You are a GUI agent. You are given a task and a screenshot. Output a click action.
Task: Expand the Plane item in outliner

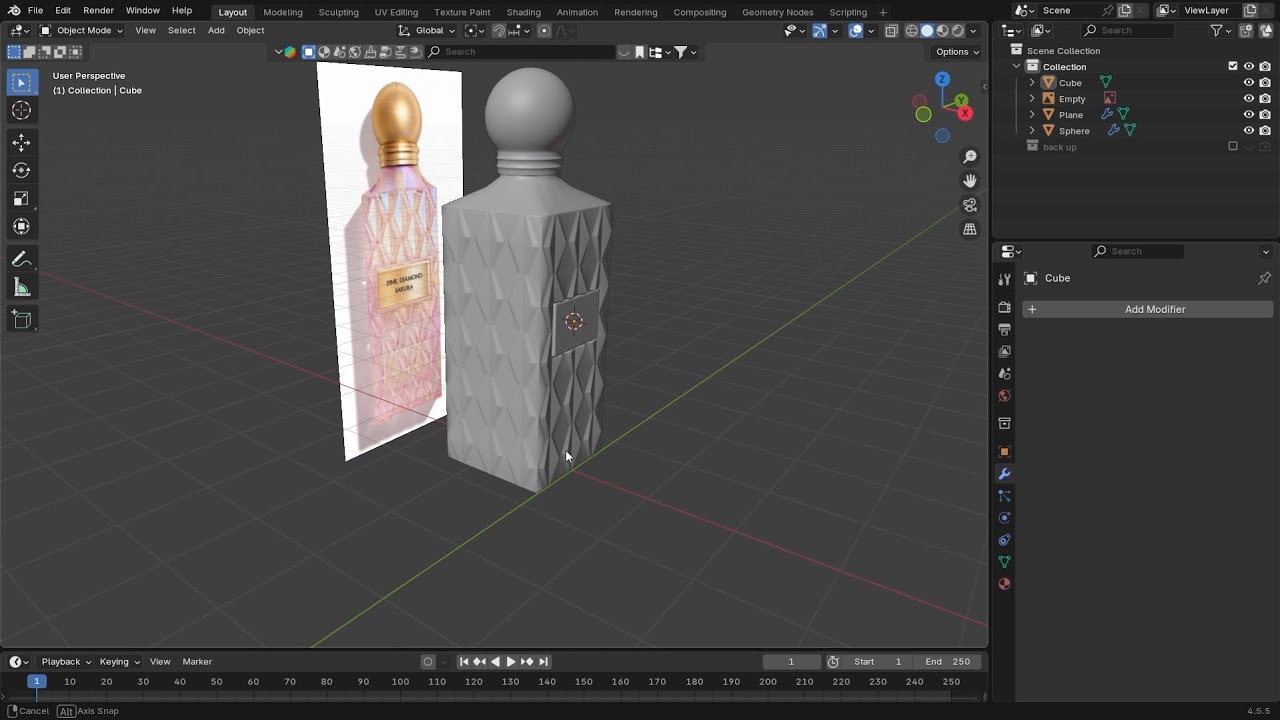pos(1032,115)
